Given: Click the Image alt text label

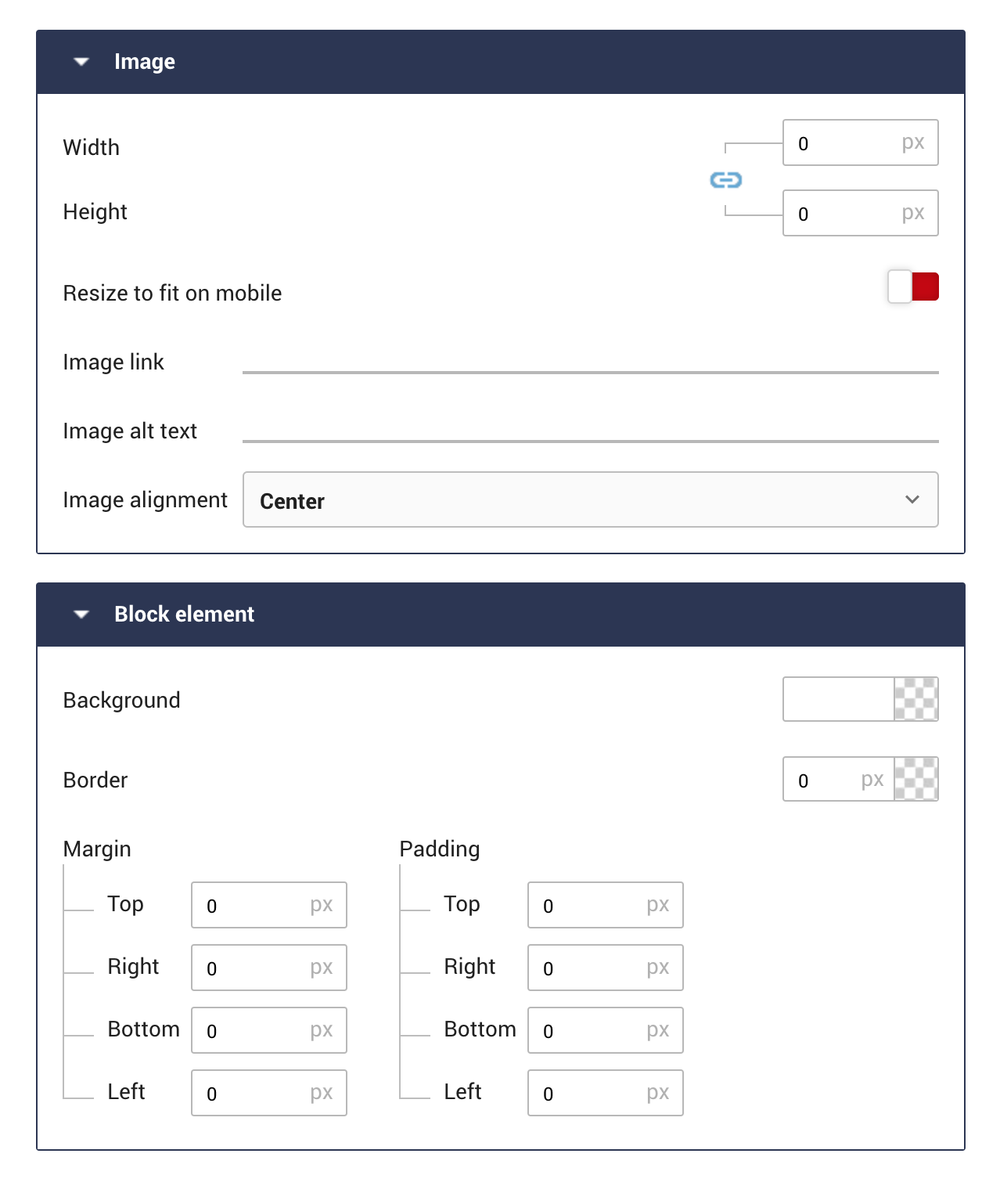Looking at the screenshot, I should 130,431.
